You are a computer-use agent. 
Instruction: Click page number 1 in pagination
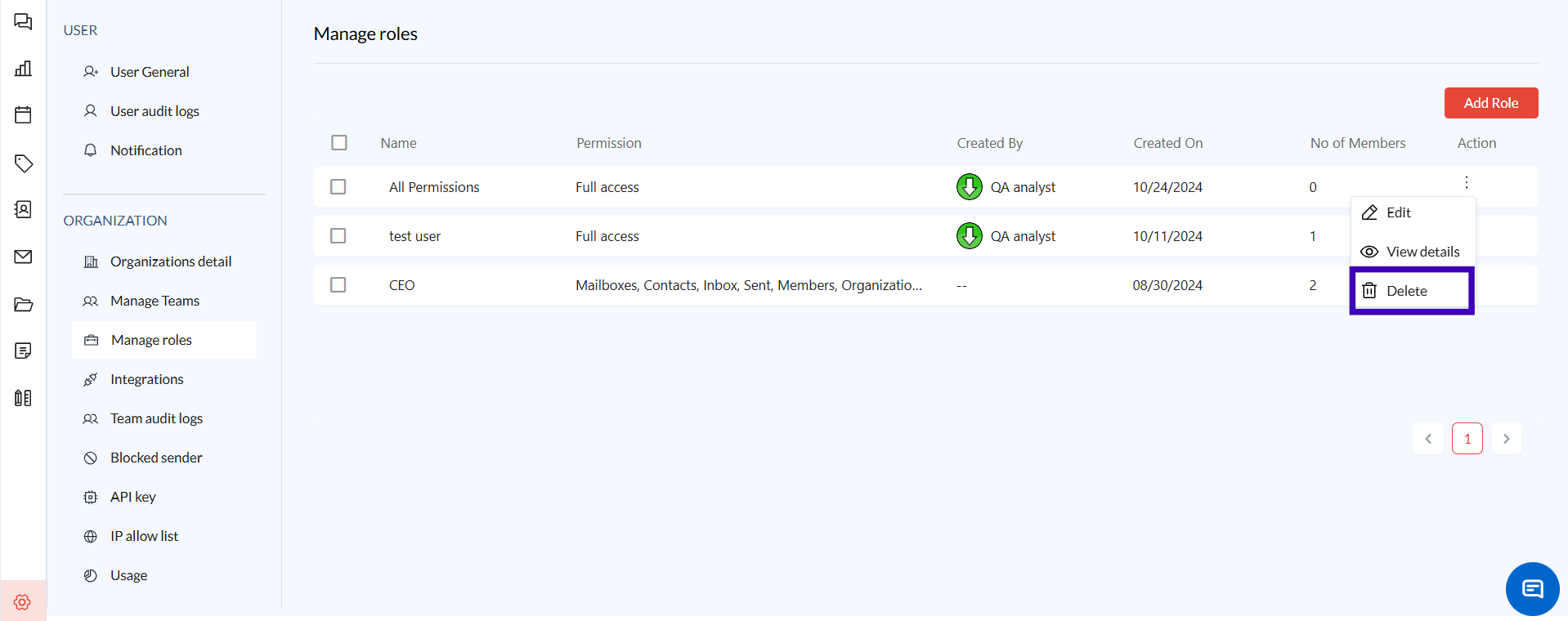tap(1467, 439)
